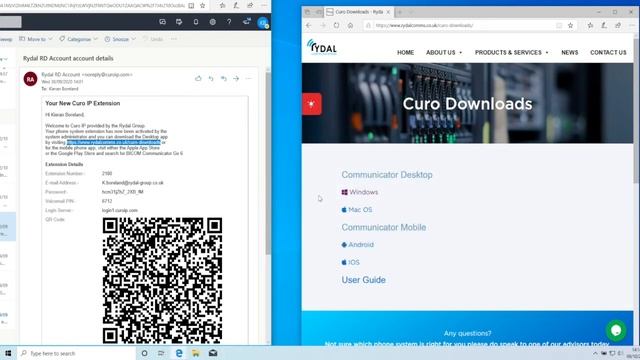
Task: Open Contact Us on Rydal navigation
Action: point(608,53)
